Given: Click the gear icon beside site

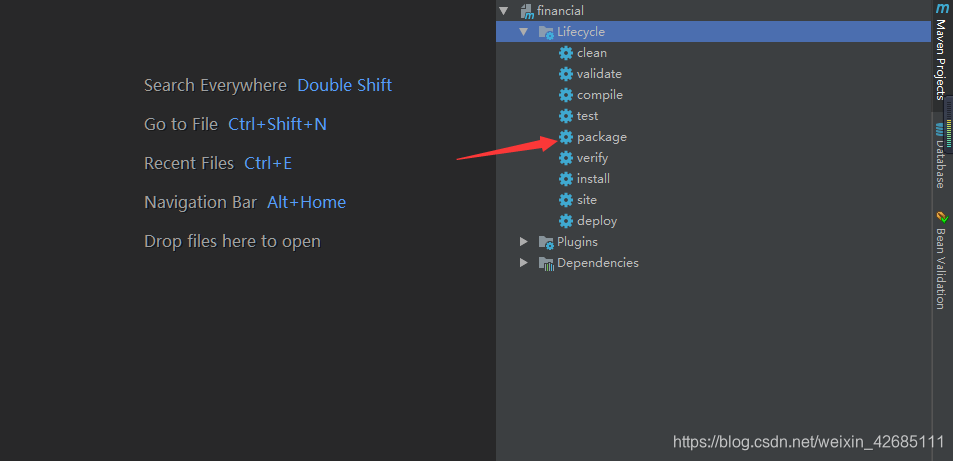Looking at the screenshot, I should click(566, 200).
